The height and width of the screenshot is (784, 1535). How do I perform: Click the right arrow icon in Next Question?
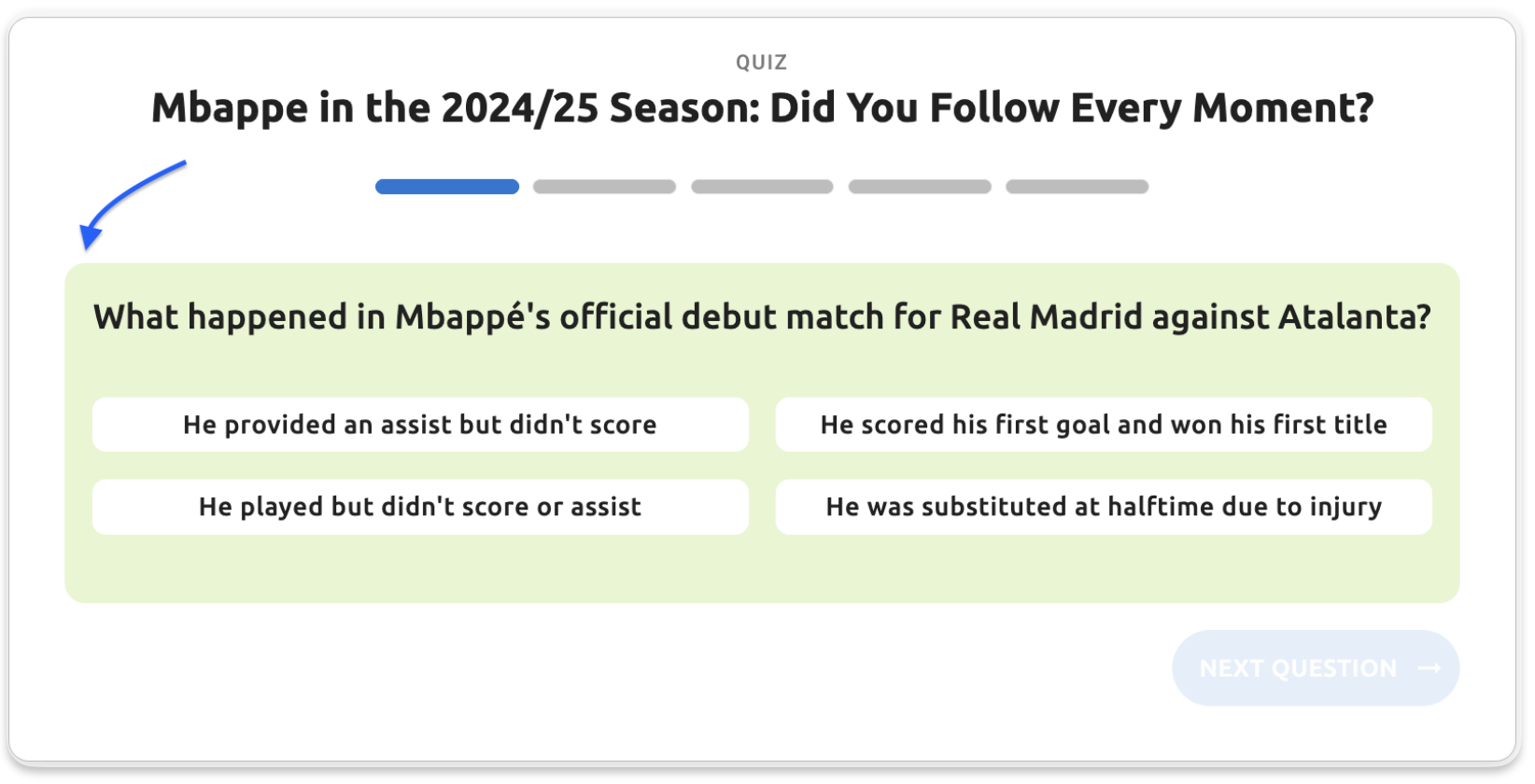[1429, 668]
